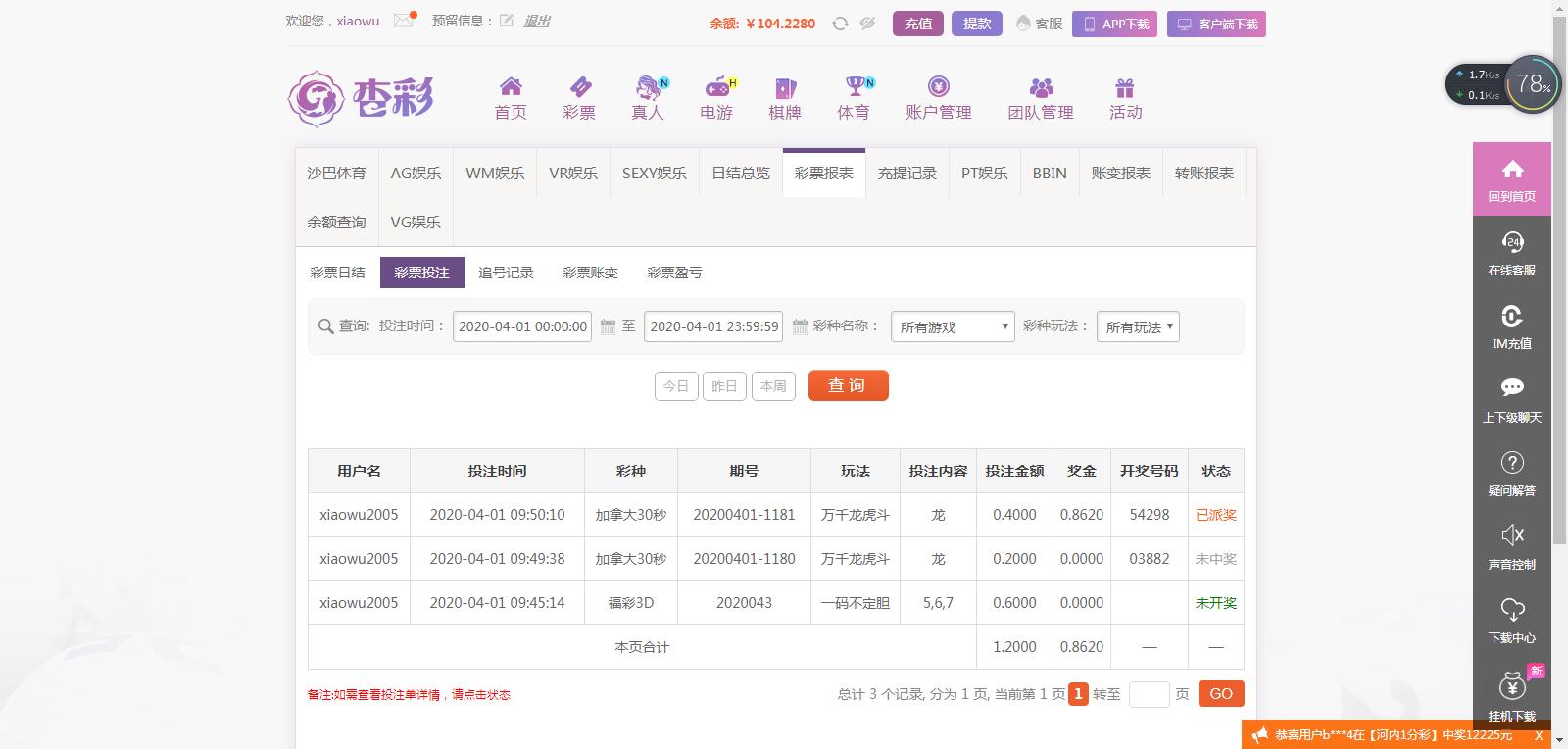
Task: Click the refresh balance icon
Action: coord(840,24)
